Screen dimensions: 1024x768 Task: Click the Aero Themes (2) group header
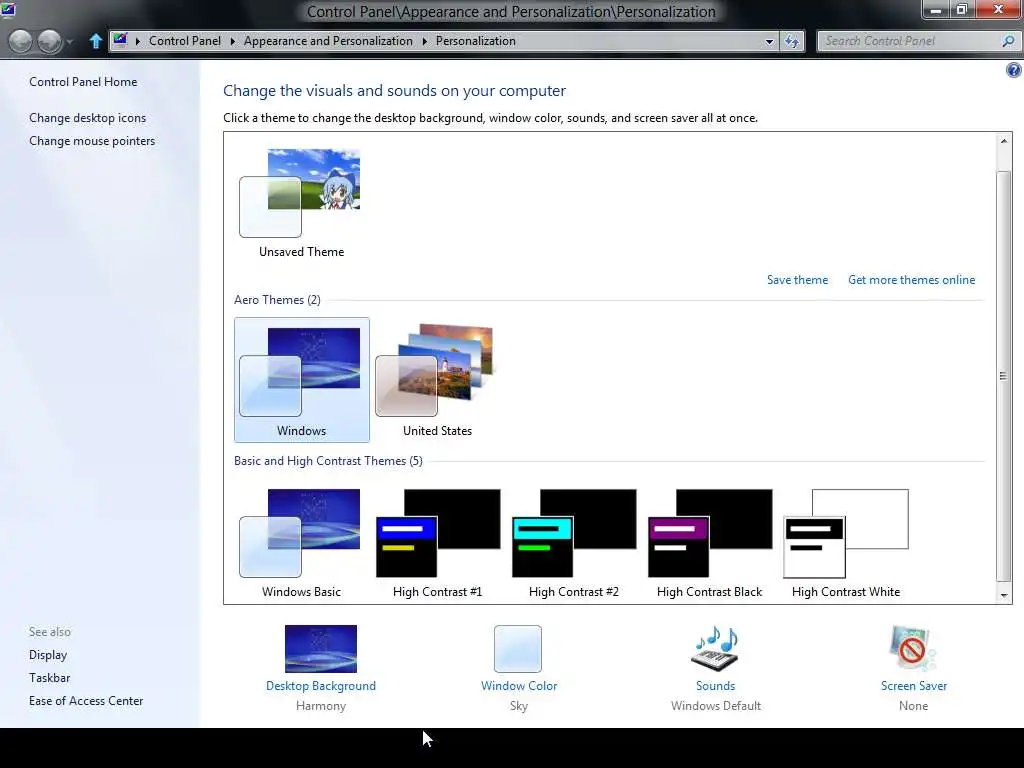[277, 300]
